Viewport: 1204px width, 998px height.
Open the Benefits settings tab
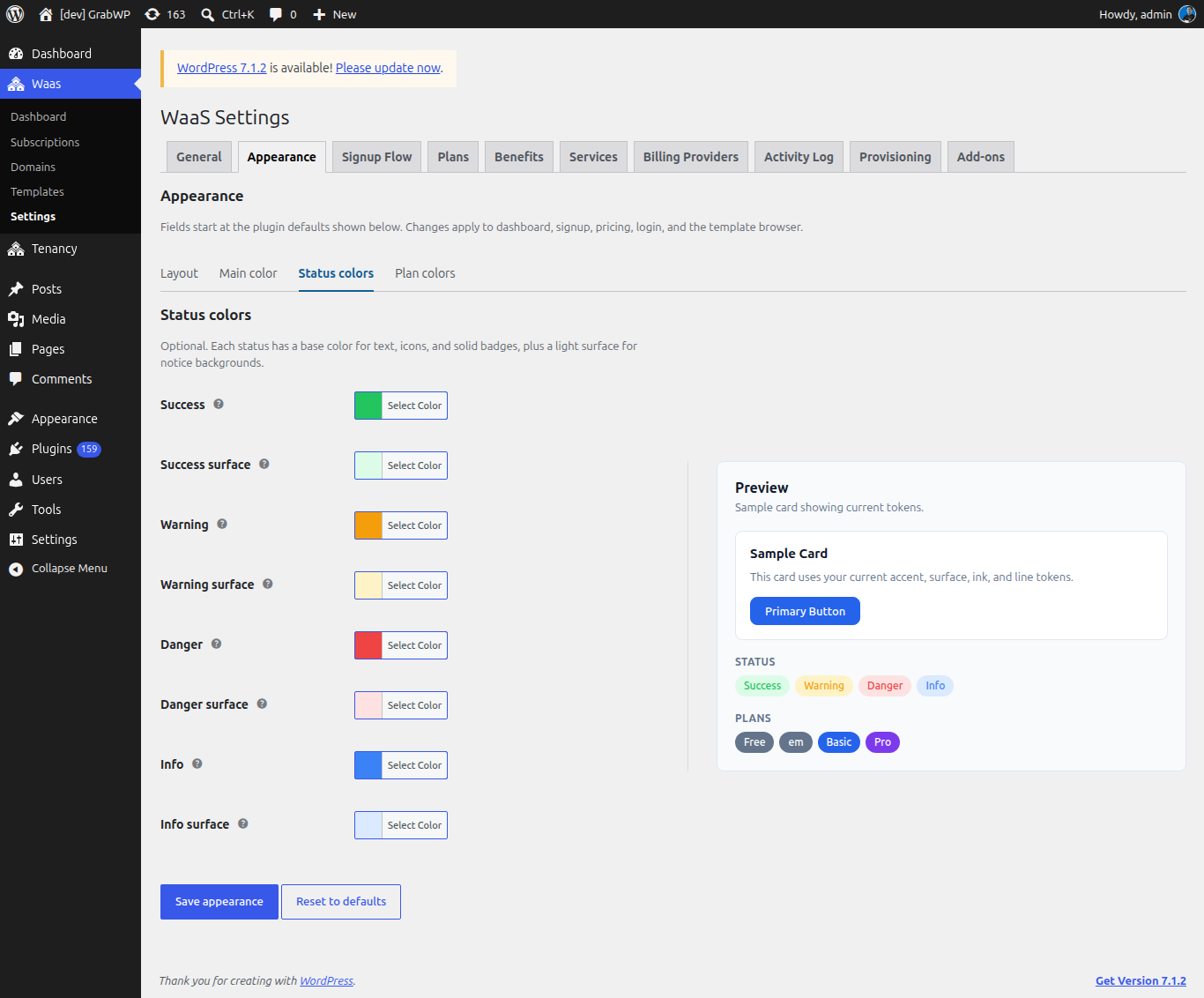point(519,157)
